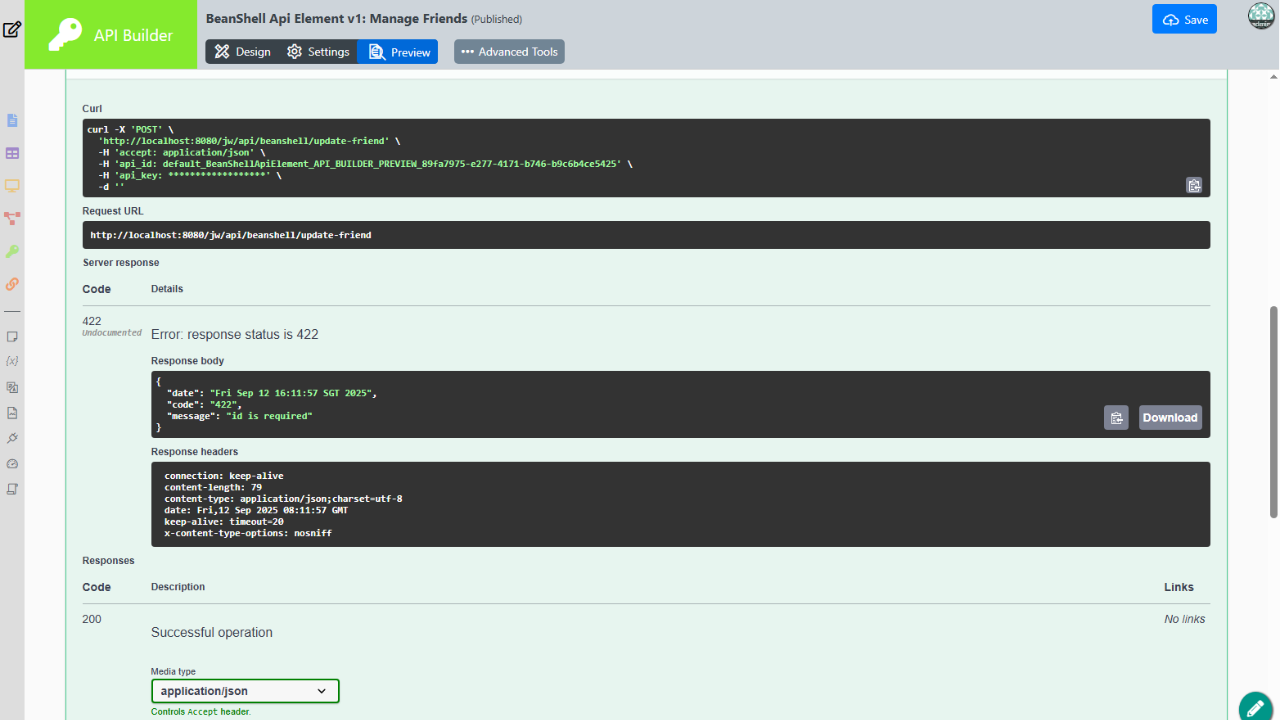Image resolution: width=1280 pixels, height=720 pixels.
Task: Click the orange link icon in sidebar
Action: 13,284
